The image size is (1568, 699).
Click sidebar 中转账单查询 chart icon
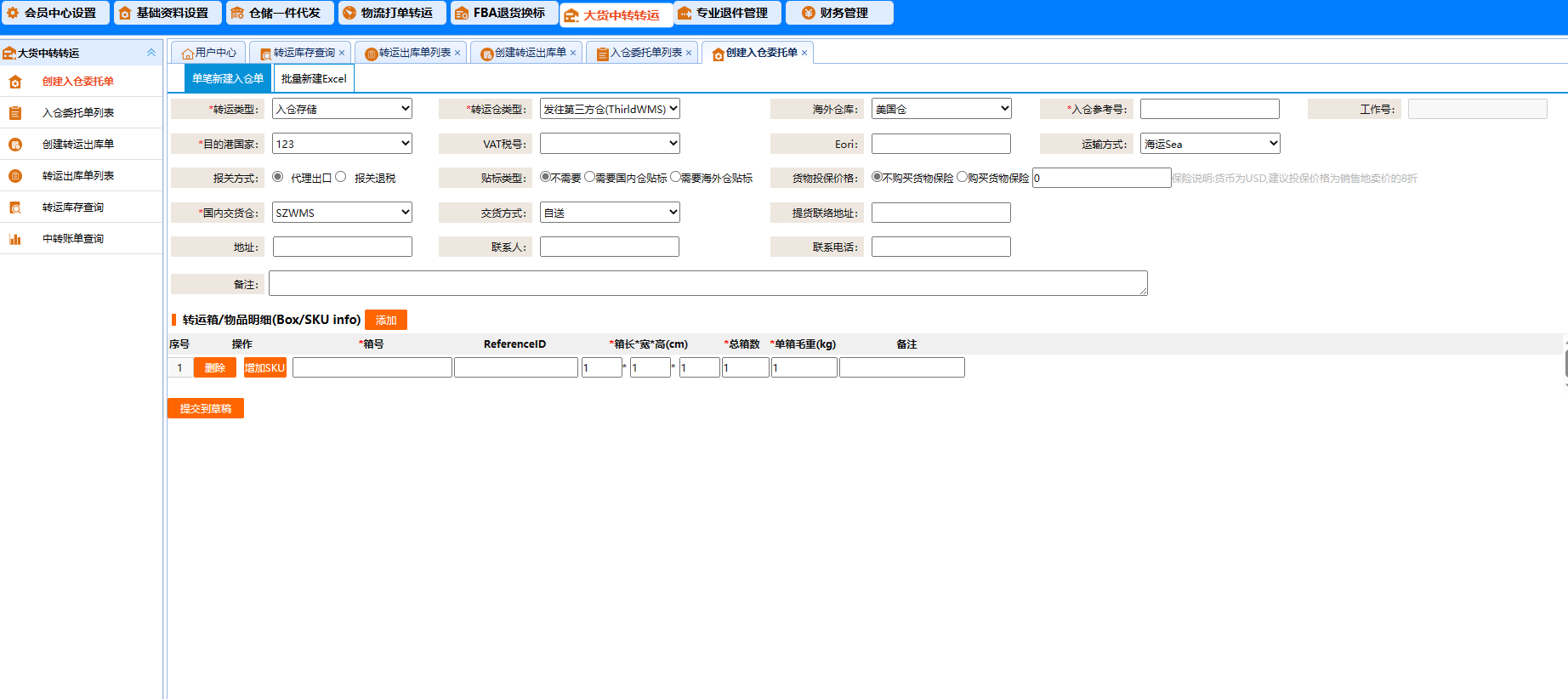15,239
